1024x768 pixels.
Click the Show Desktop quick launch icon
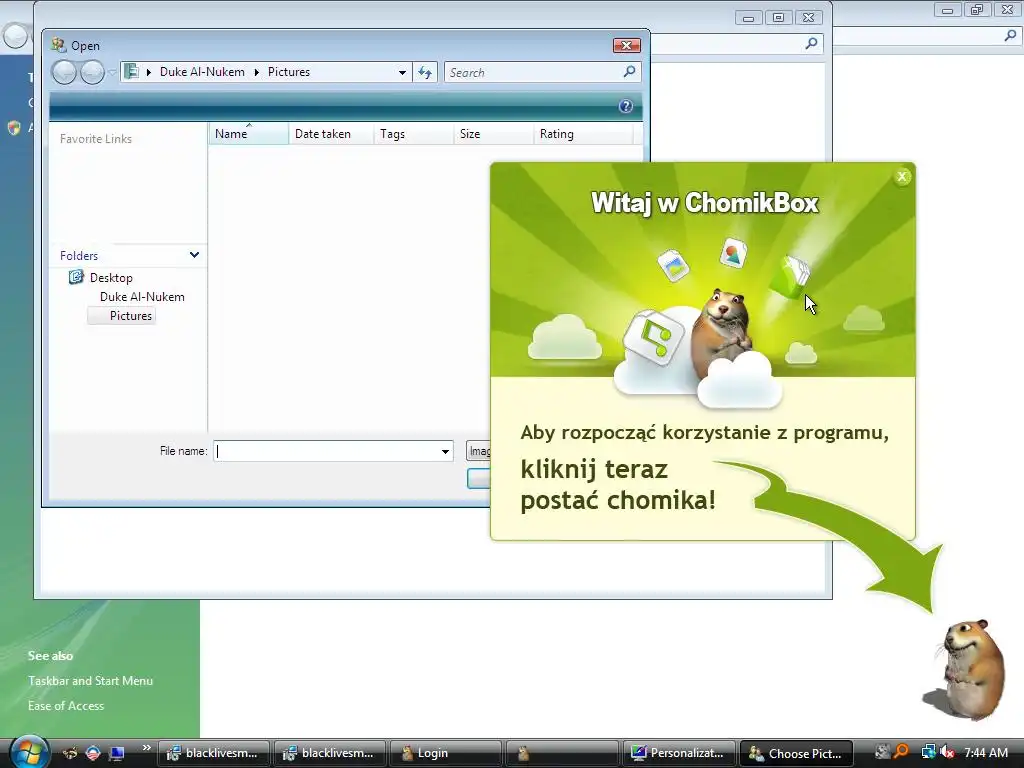point(117,753)
